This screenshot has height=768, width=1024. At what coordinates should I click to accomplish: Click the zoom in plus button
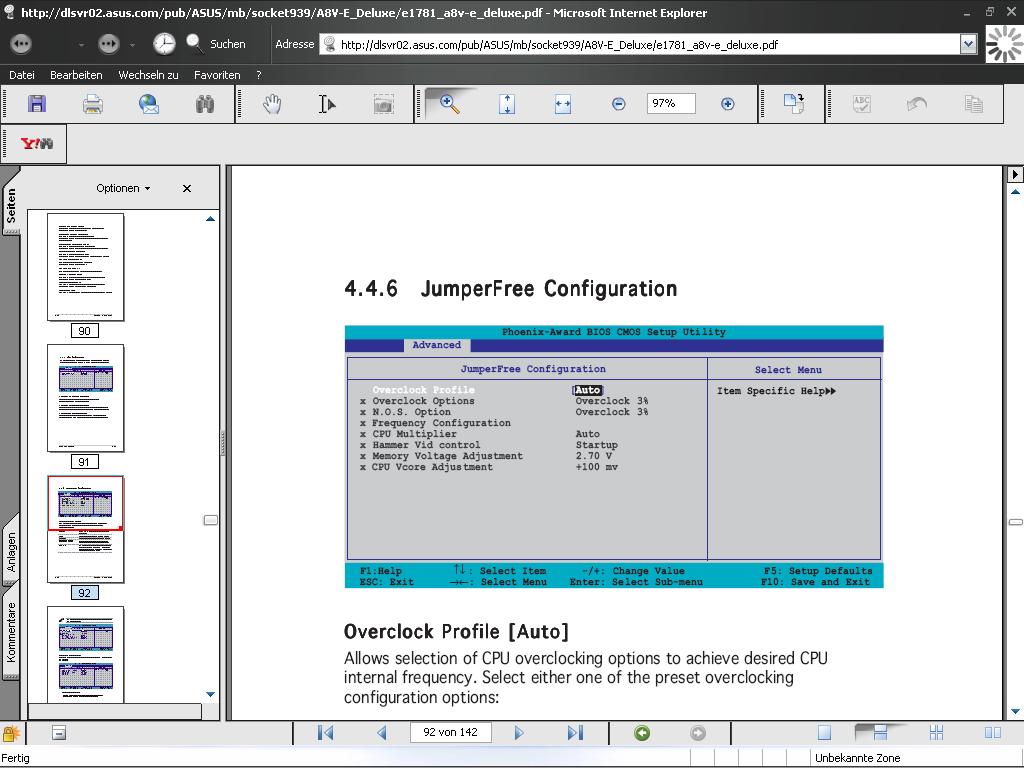[728, 104]
